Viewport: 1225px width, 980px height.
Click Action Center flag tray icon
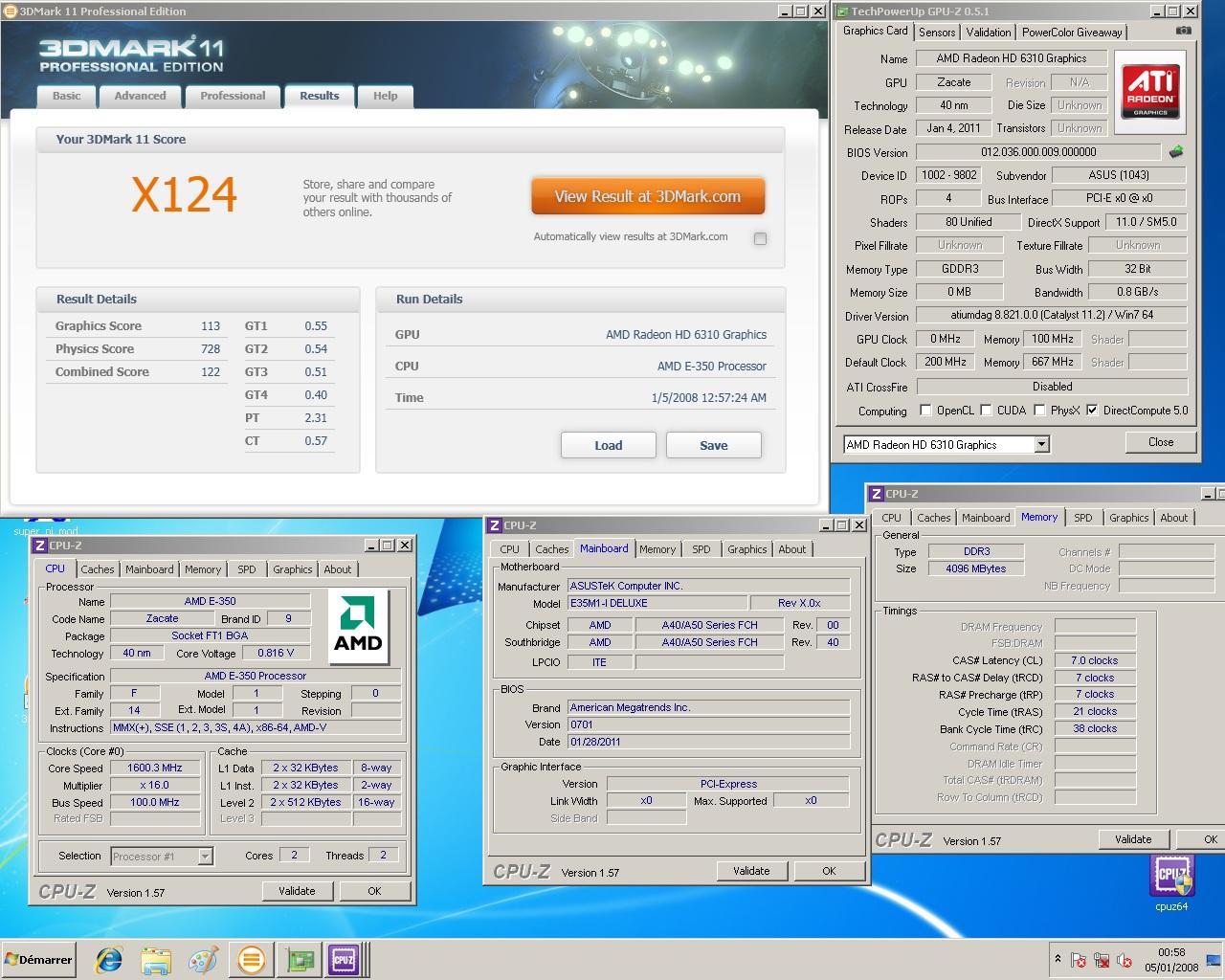click(x=1079, y=960)
